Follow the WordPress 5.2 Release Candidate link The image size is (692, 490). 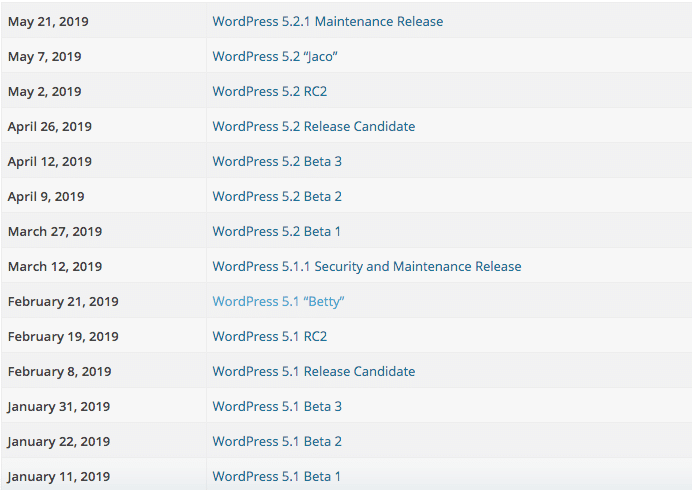click(313, 126)
